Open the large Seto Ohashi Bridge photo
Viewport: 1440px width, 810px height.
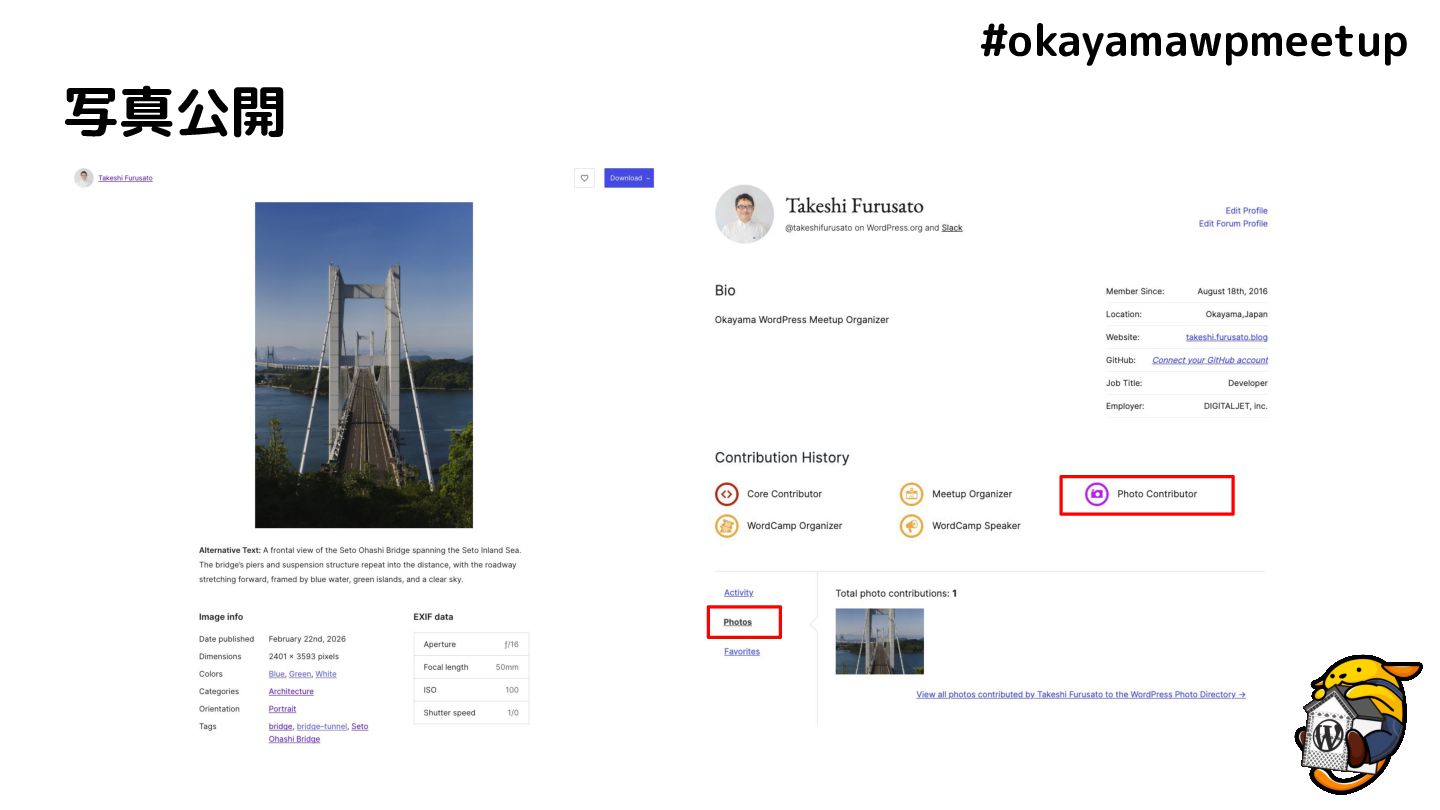point(364,365)
